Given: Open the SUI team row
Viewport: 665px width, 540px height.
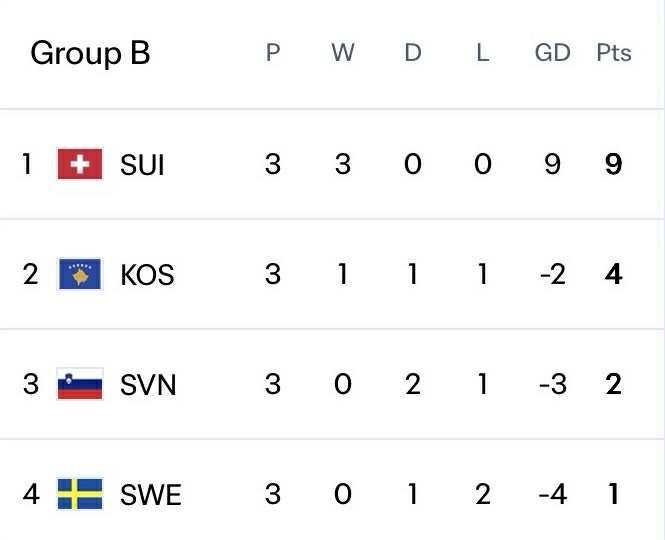Looking at the screenshot, I should point(142,165).
